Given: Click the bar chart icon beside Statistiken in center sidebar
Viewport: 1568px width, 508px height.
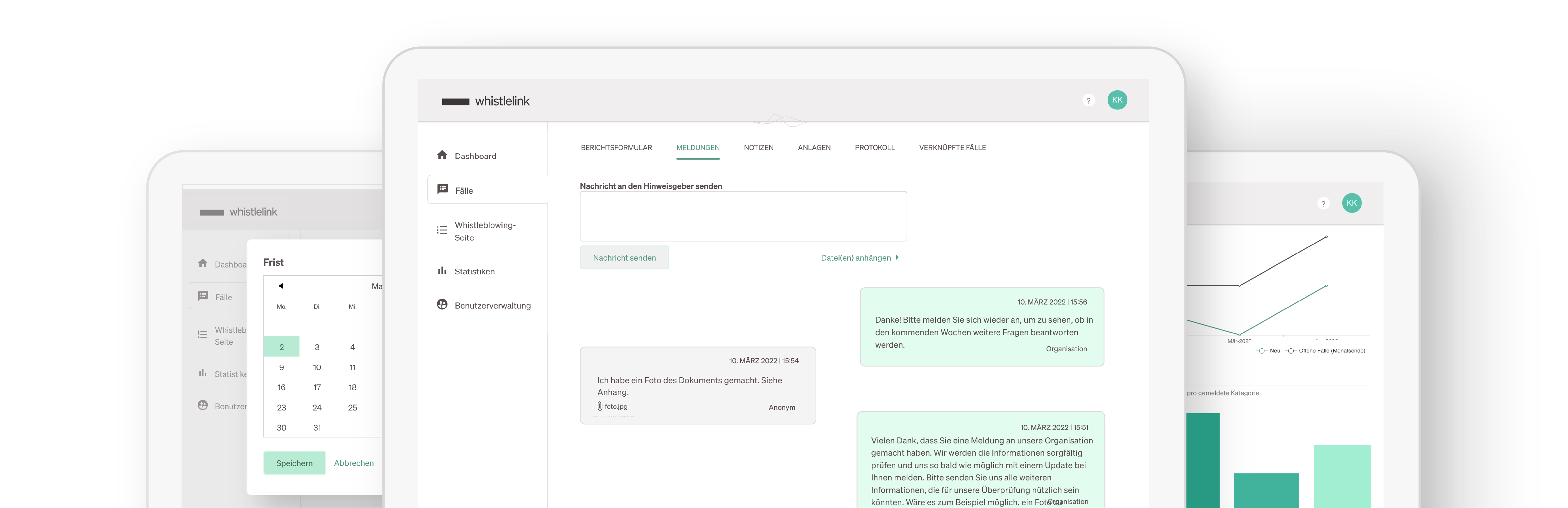Looking at the screenshot, I should point(442,271).
